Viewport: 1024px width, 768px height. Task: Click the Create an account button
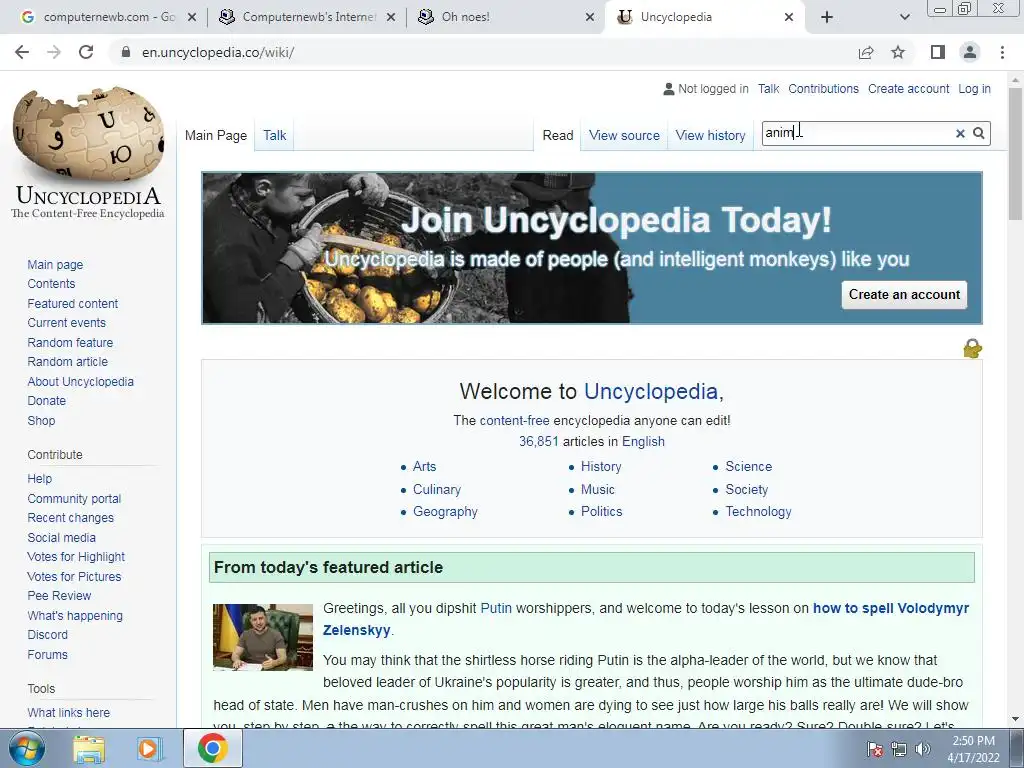(904, 295)
